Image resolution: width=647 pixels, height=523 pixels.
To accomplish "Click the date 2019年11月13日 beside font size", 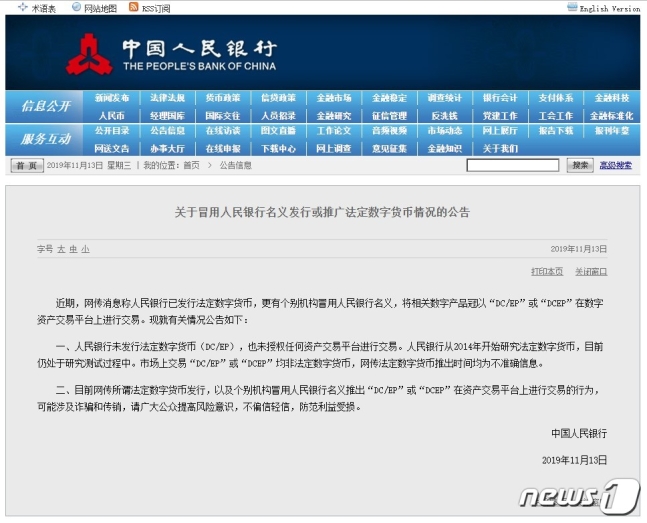I will [x=579, y=249].
